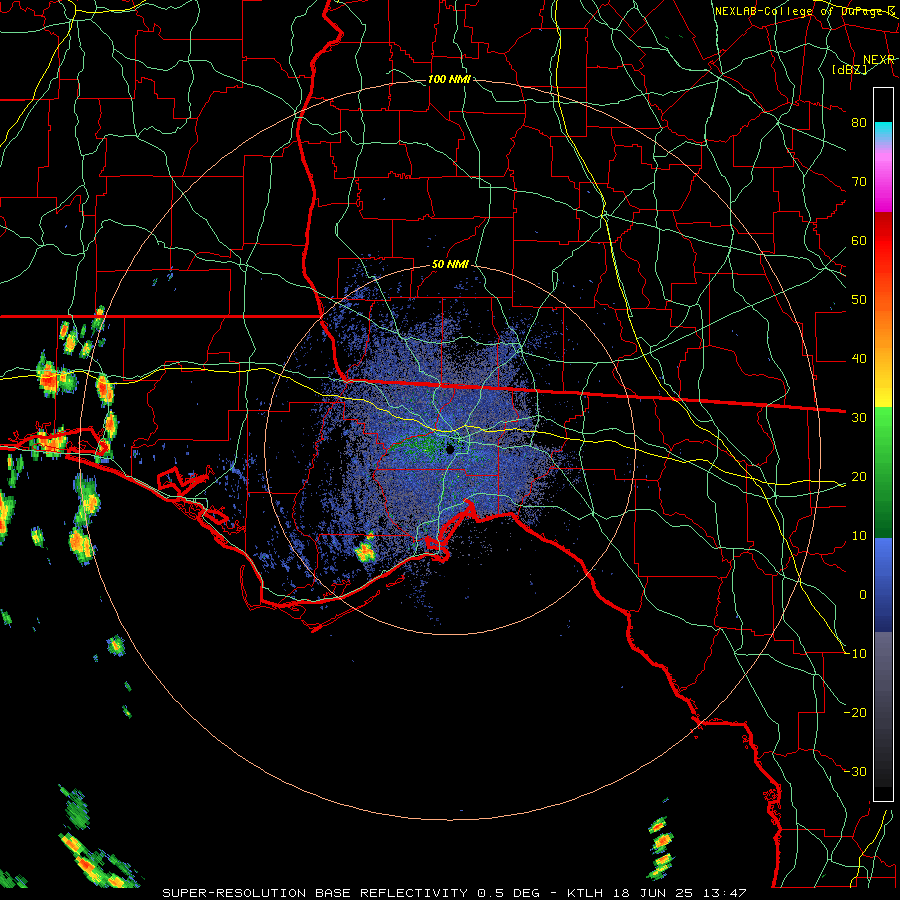The width and height of the screenshot is (900, 900).
Task: Click the 30 dBZ scale value
Action: [x=859, y=417]
